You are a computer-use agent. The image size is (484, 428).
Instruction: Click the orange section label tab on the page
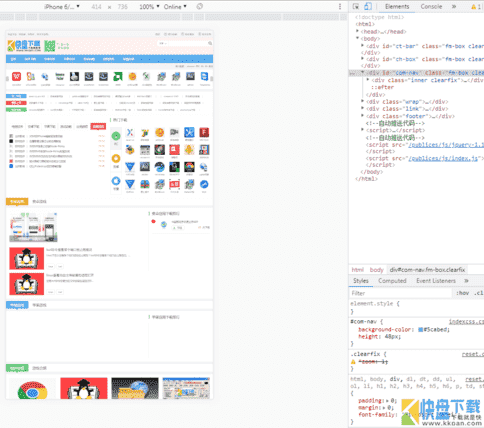[17, 202]
